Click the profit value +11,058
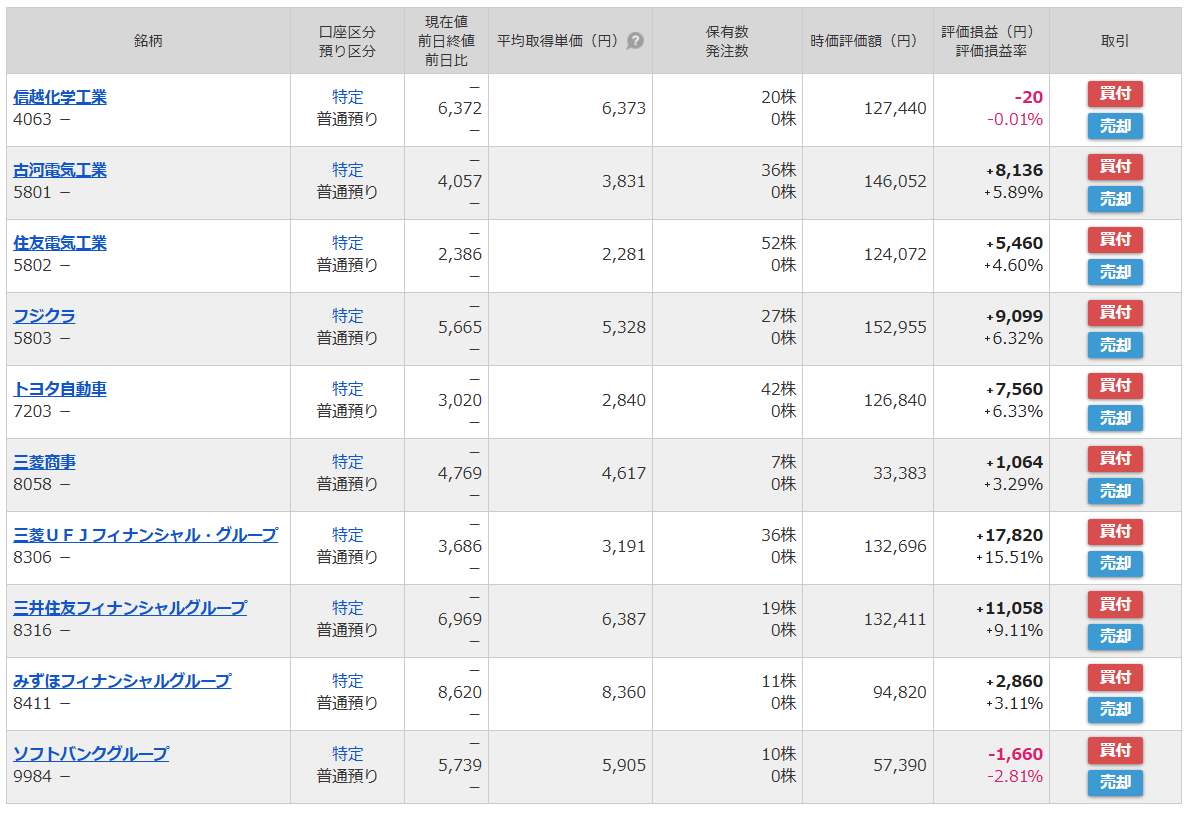 1009,608
